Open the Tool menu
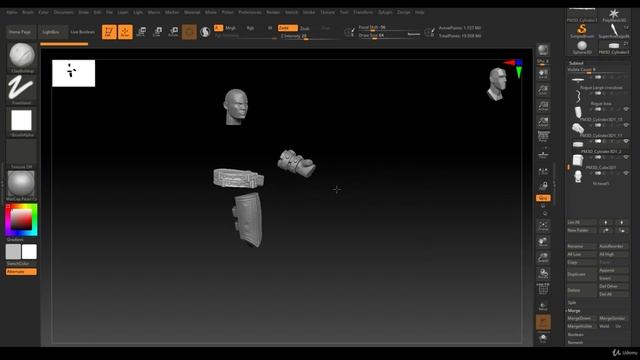This screenshot has height=360, width=640. click(344, 12)
